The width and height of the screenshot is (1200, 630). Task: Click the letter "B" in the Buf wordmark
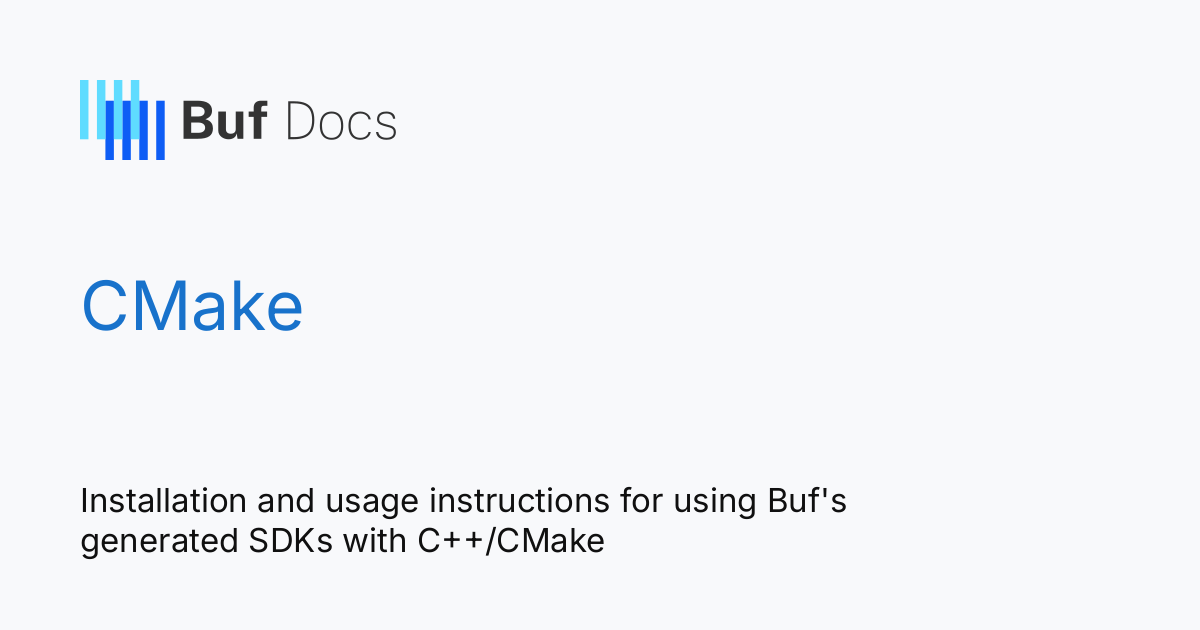[195, 122]
